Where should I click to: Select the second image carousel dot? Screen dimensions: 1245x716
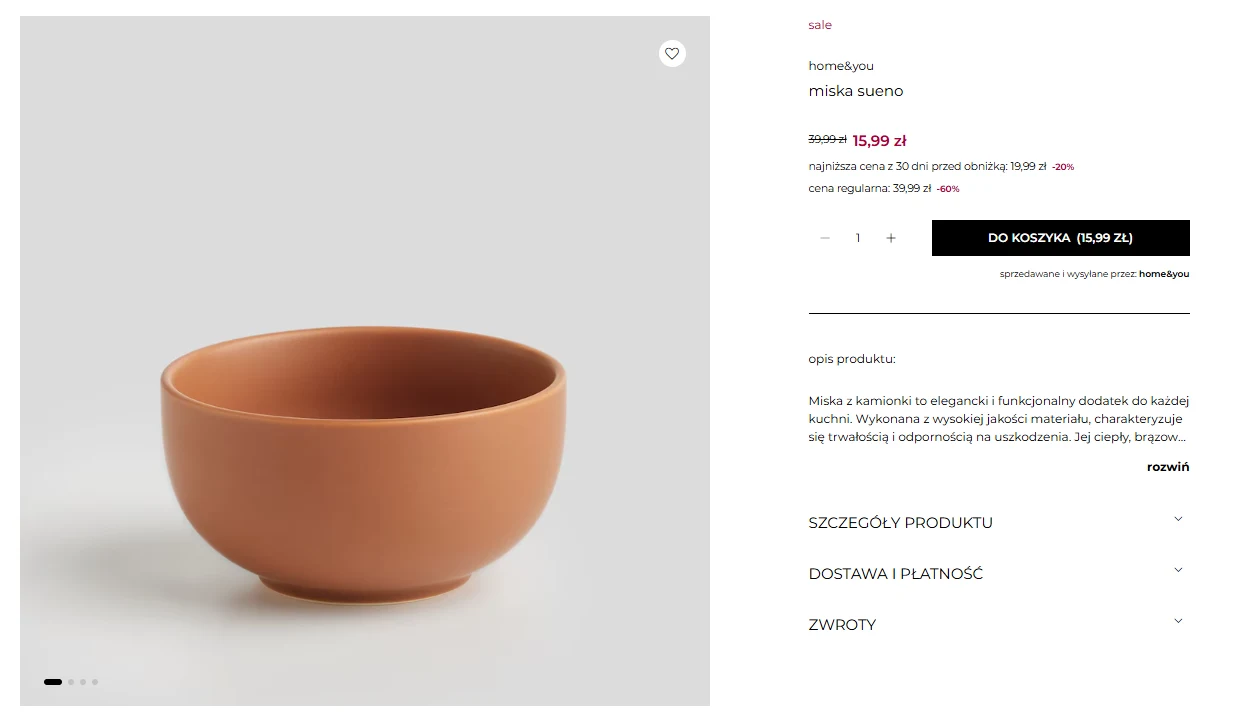pos(70,682)
